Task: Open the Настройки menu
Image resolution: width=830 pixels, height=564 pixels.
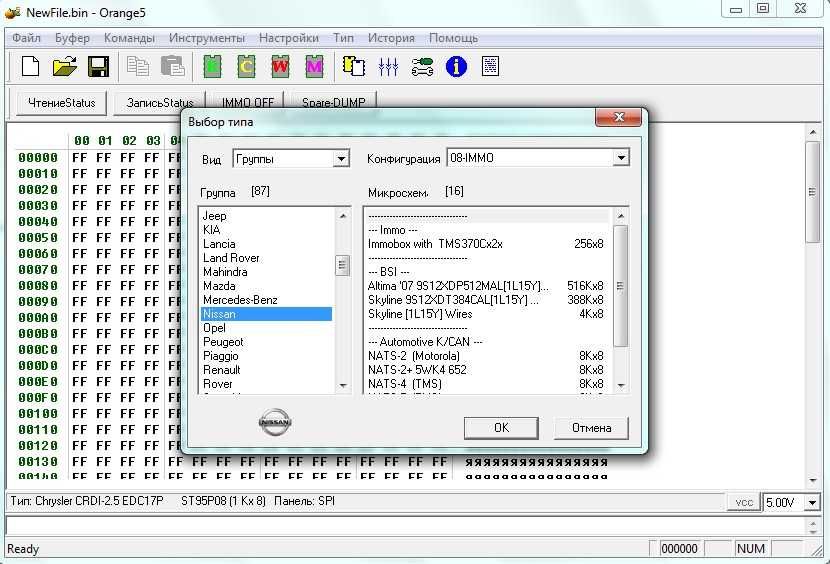Action: tap(288, 38)
